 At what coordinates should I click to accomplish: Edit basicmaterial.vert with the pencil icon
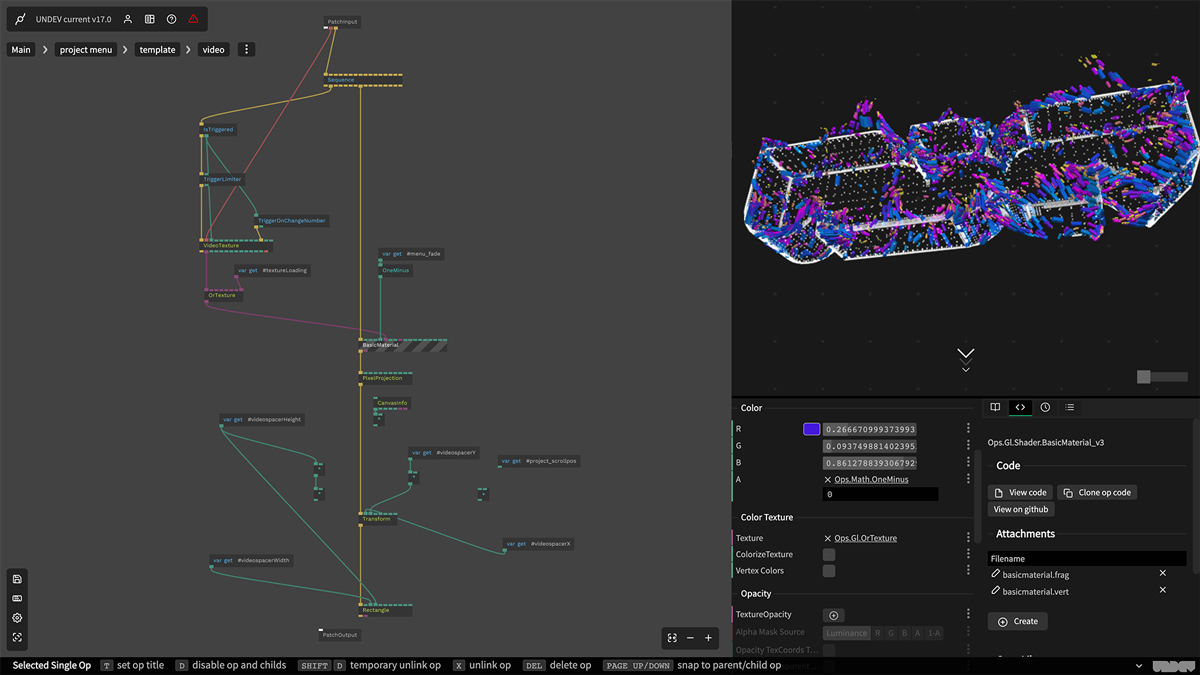pos(995,591)
